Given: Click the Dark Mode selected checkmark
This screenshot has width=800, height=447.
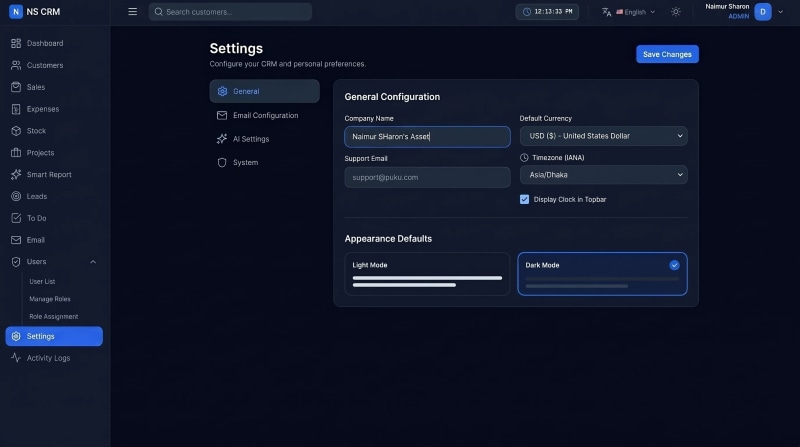Looking at the screenshot, I should pos(674,265).
